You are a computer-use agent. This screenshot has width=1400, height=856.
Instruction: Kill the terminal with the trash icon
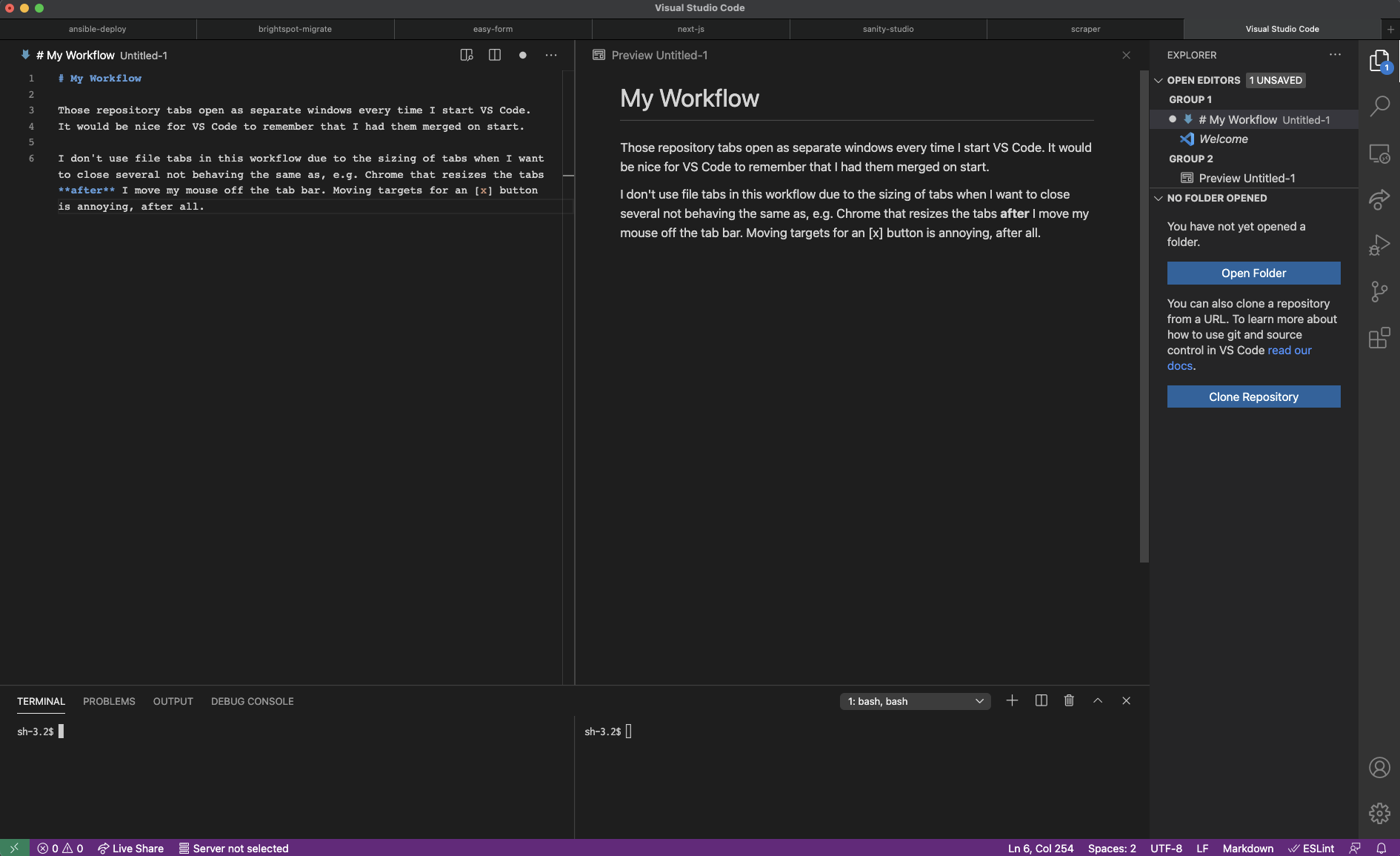click(x=1069, y=700)
